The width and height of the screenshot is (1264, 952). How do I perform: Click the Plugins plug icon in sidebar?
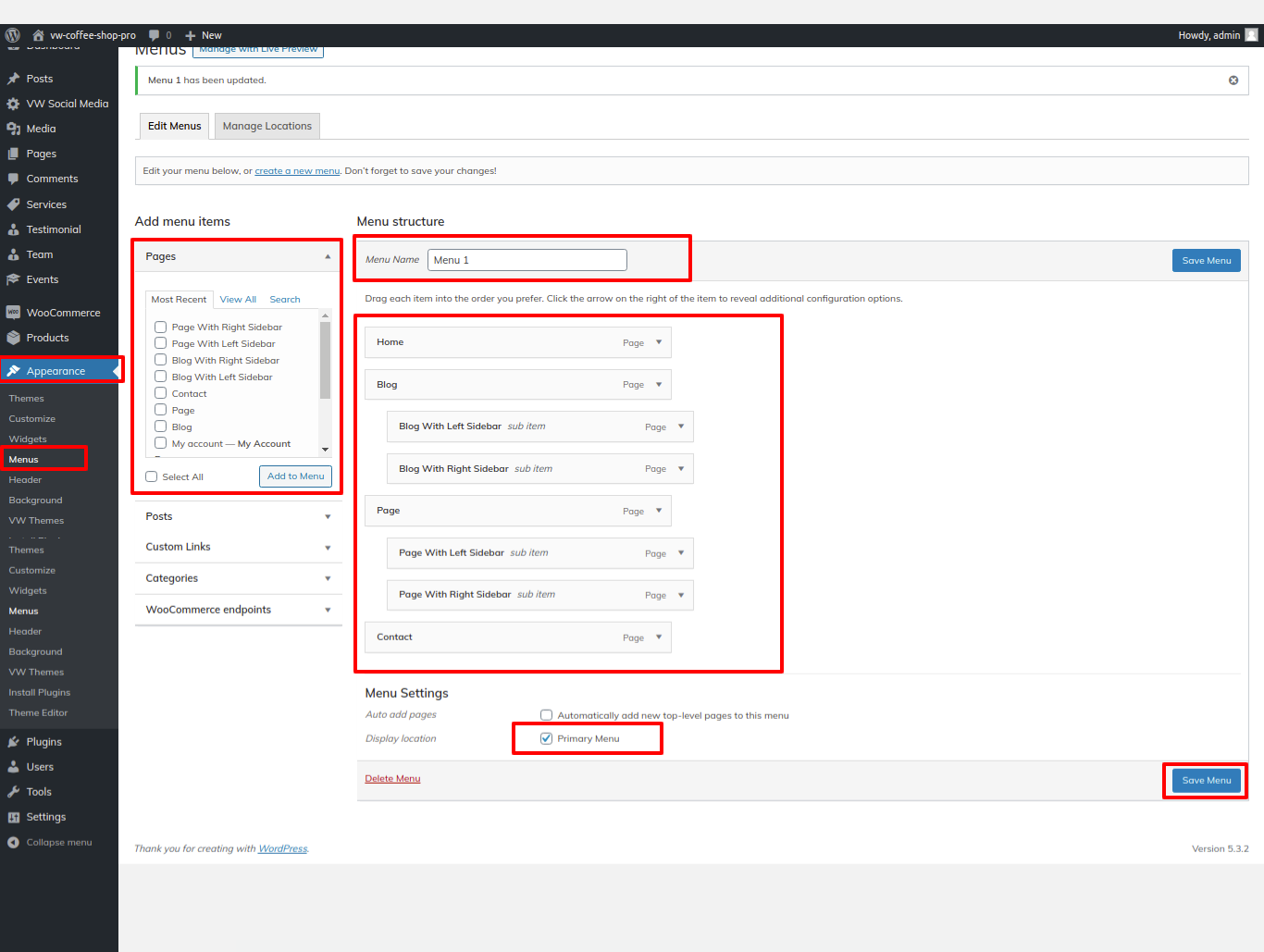pos(13,742)
